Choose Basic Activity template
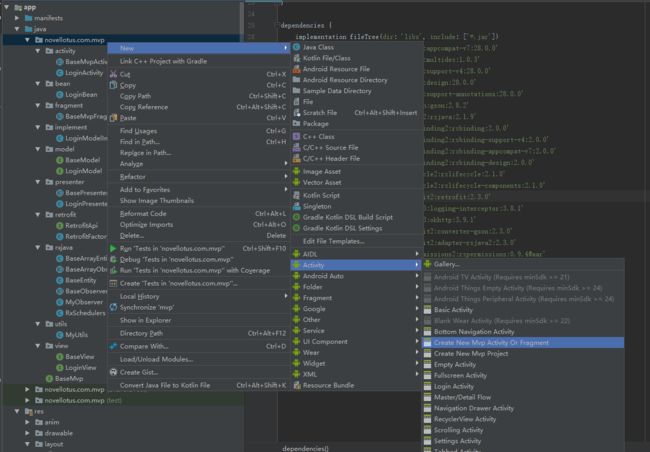 [523, 310]
